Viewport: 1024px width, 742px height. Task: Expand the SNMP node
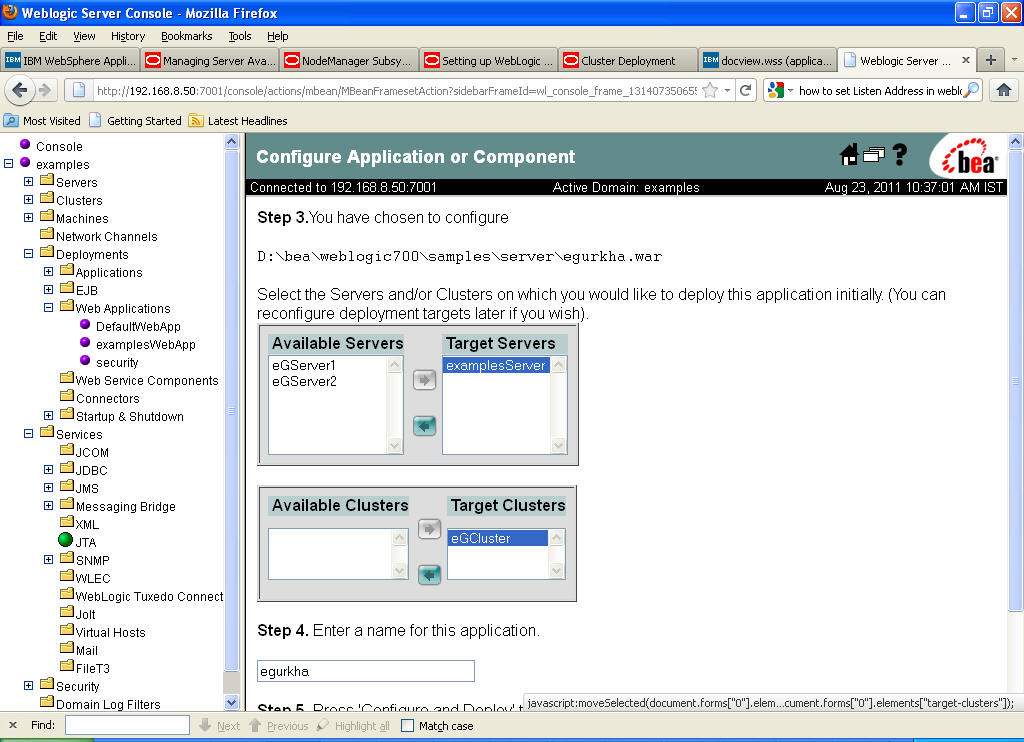[48, 559]
